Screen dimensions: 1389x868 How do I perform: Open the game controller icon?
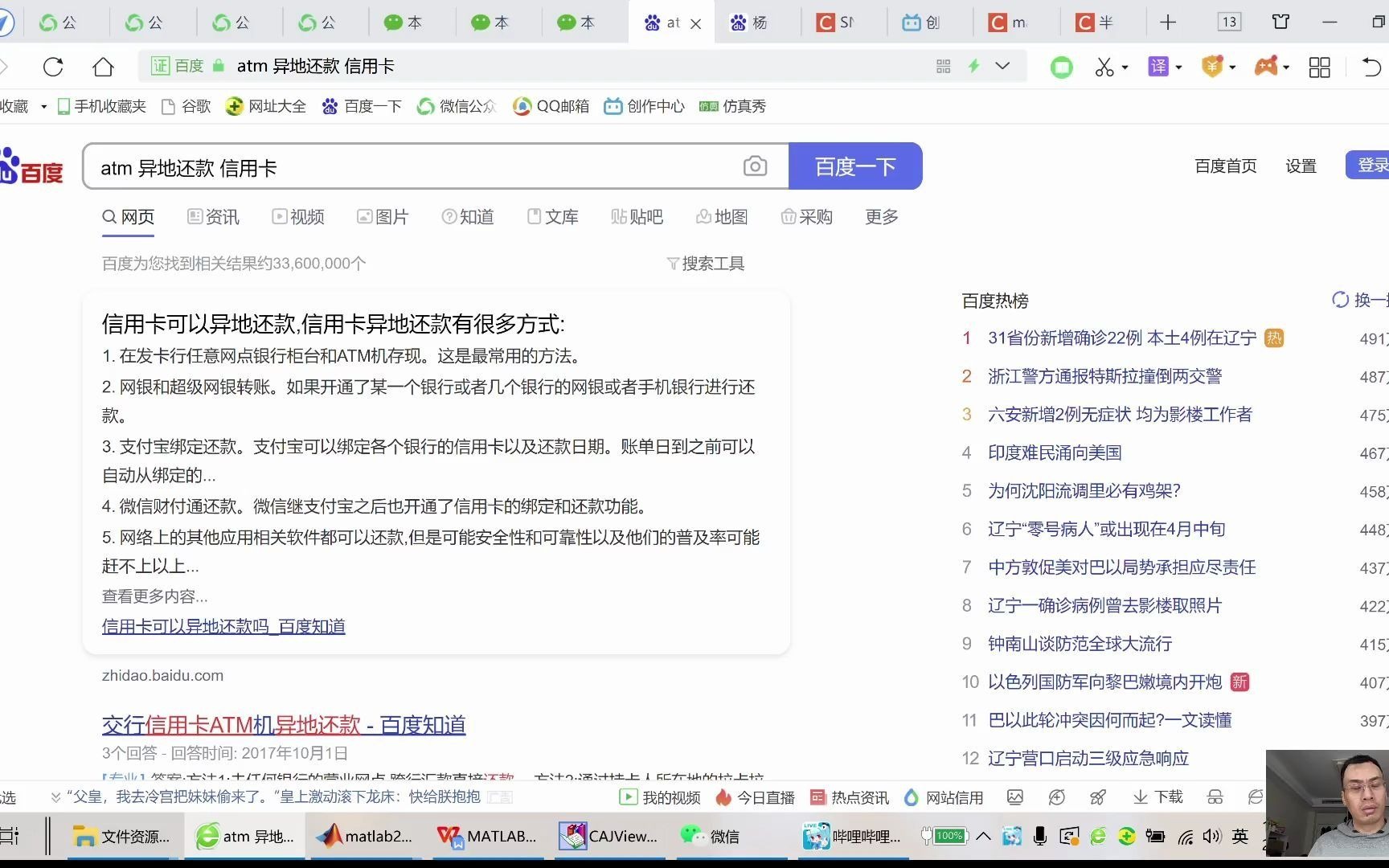tap(1266, 66)
